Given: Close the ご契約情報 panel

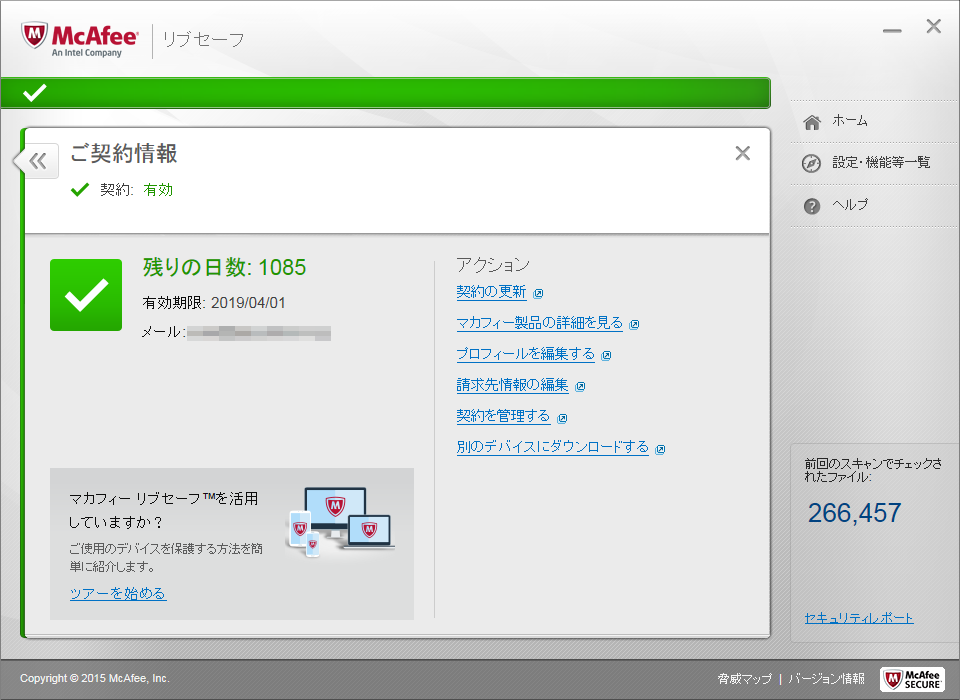Looking at the screenshot, I should click(743, 153).
